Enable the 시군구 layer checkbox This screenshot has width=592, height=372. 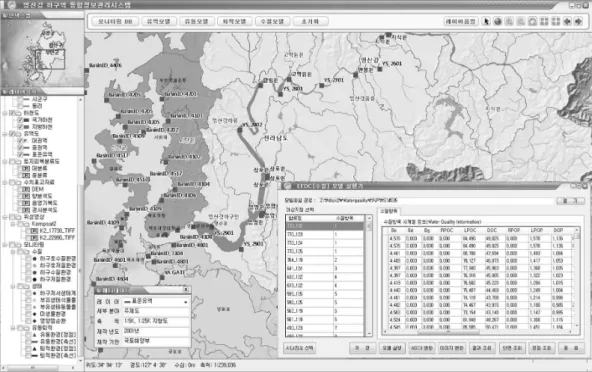pos(20,99)
